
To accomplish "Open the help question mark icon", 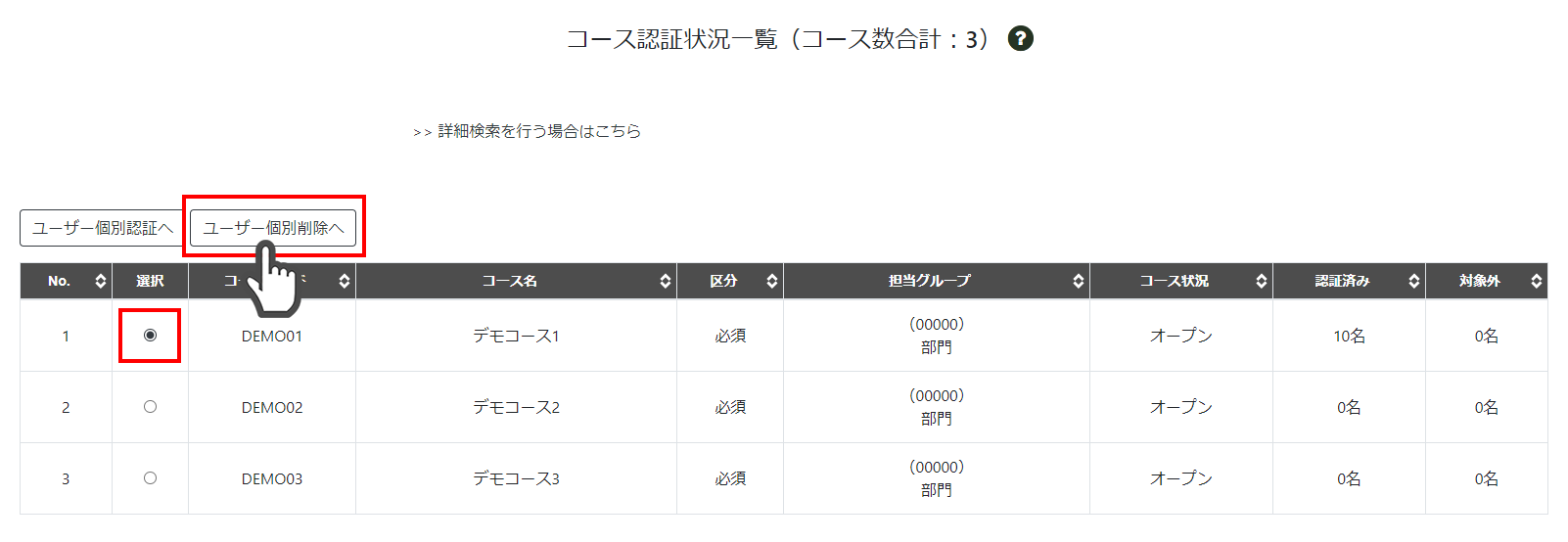I will coord(1021,38).
